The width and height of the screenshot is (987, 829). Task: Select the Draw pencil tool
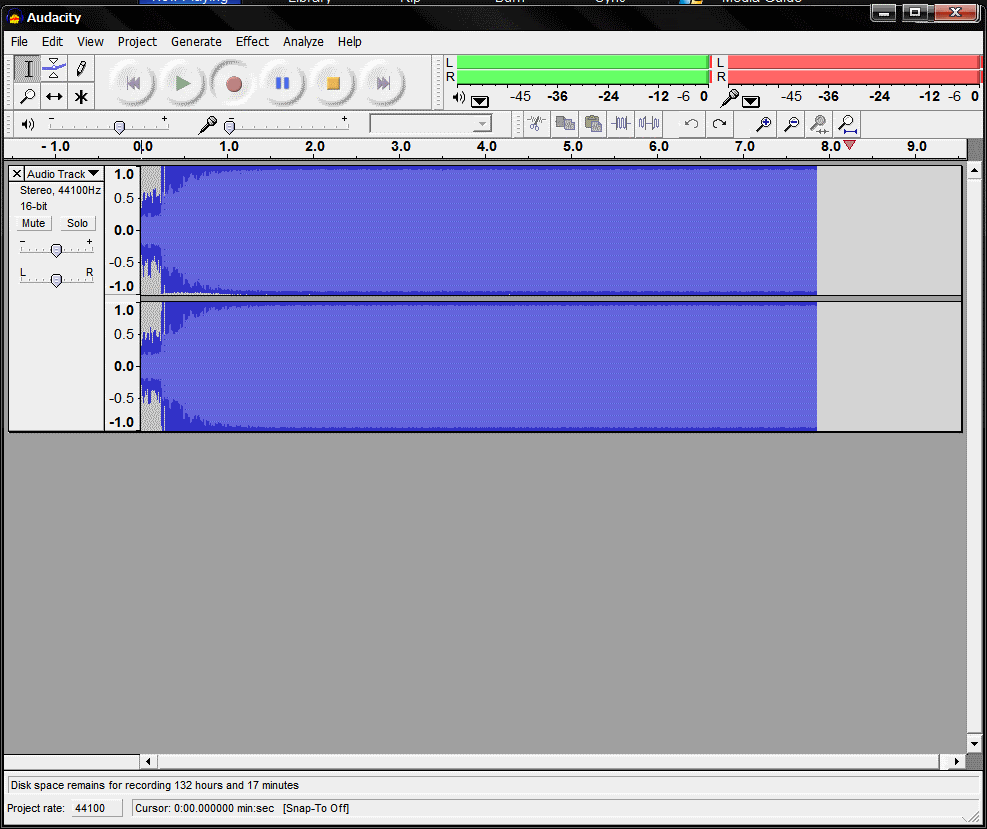81,69
